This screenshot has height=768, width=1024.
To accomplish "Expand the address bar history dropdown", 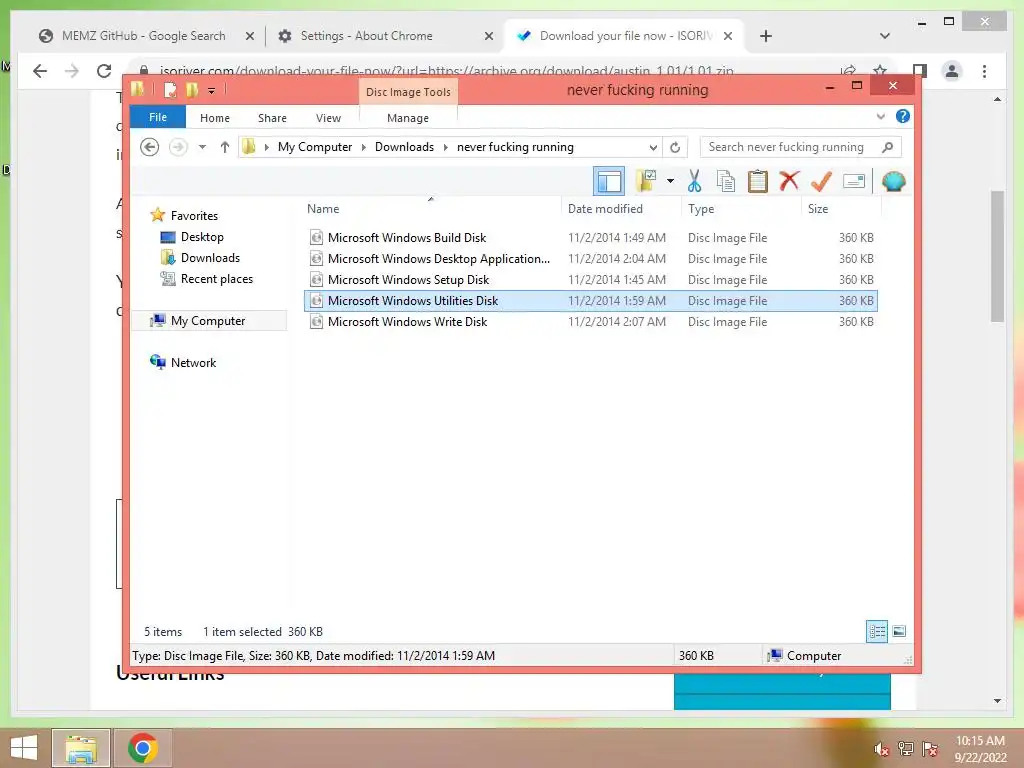I will pyautogui.click(x=652, y=148).
